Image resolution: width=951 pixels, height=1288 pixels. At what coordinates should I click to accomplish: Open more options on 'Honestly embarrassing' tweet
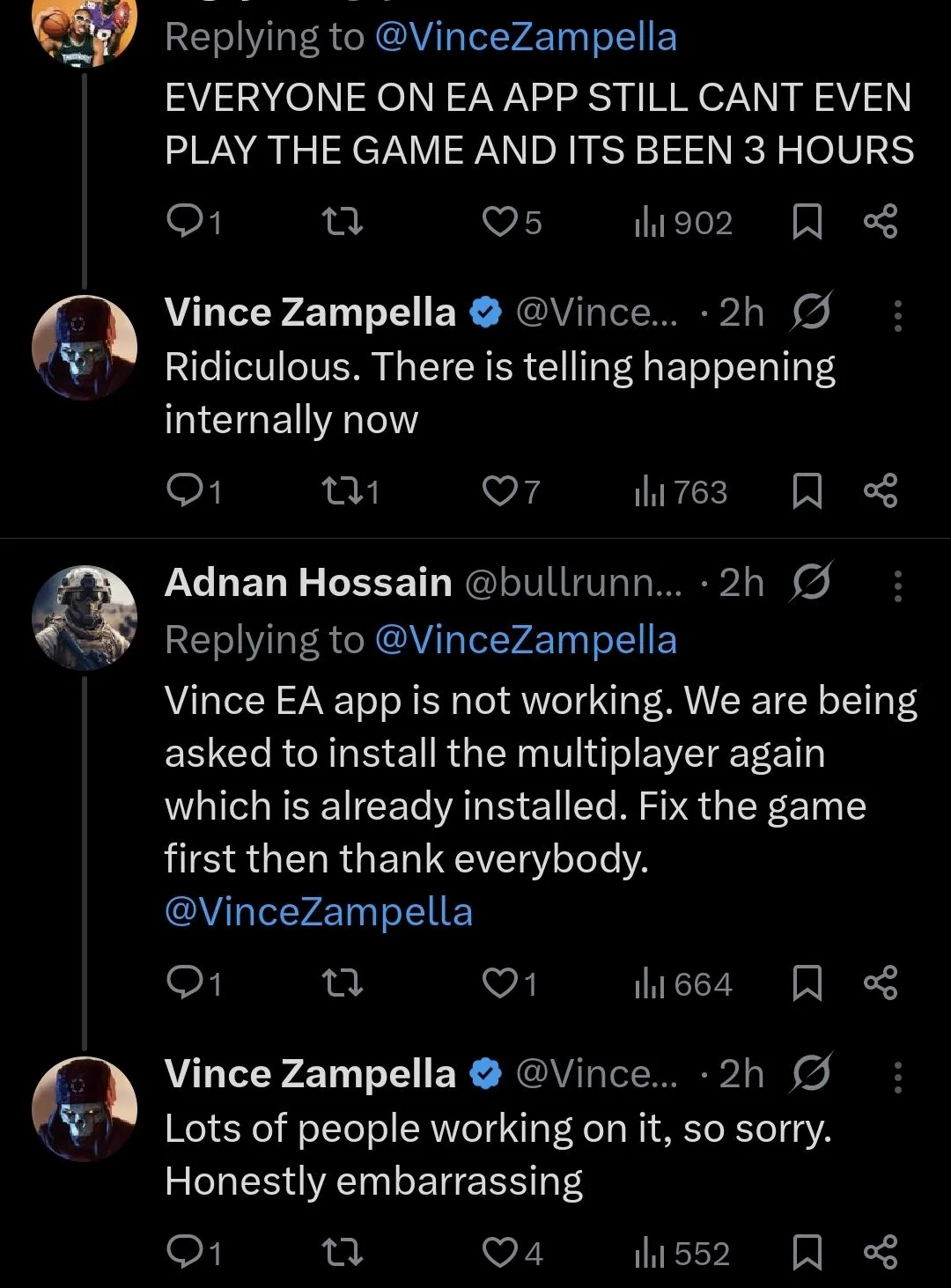coord(897,1077)
